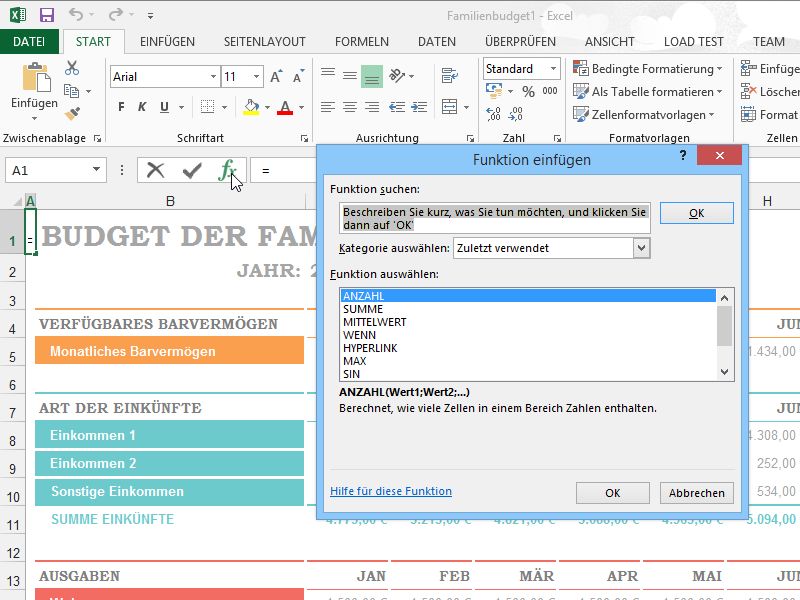Viewport: 800px width, 600px height.
Task: Open font color dropdown arrow
Action: (302, 108)
